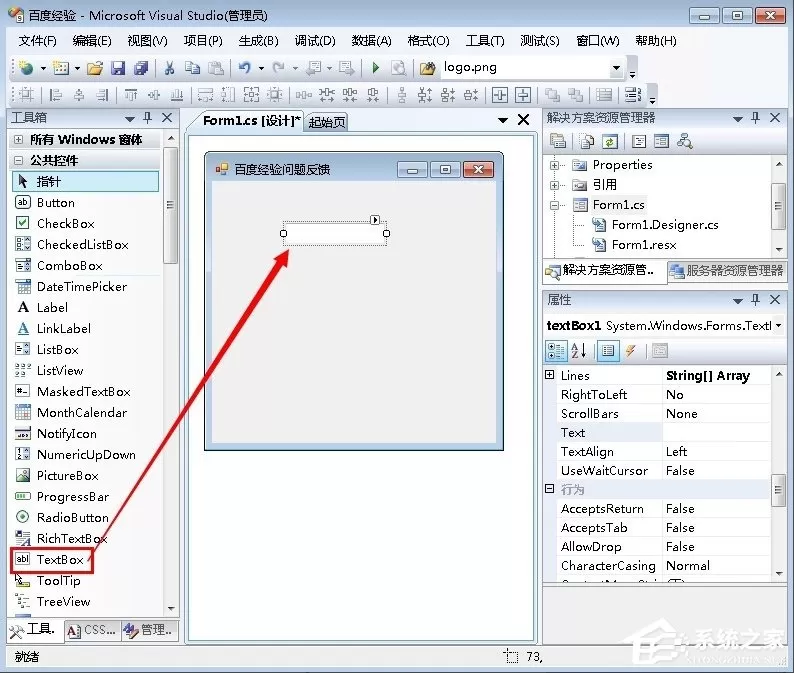Image resolution: width=794 pixels, height=673 pixels.
Task: Switch to Server Explorer tab
Action: pyautogui.click(x=727, y=271)
